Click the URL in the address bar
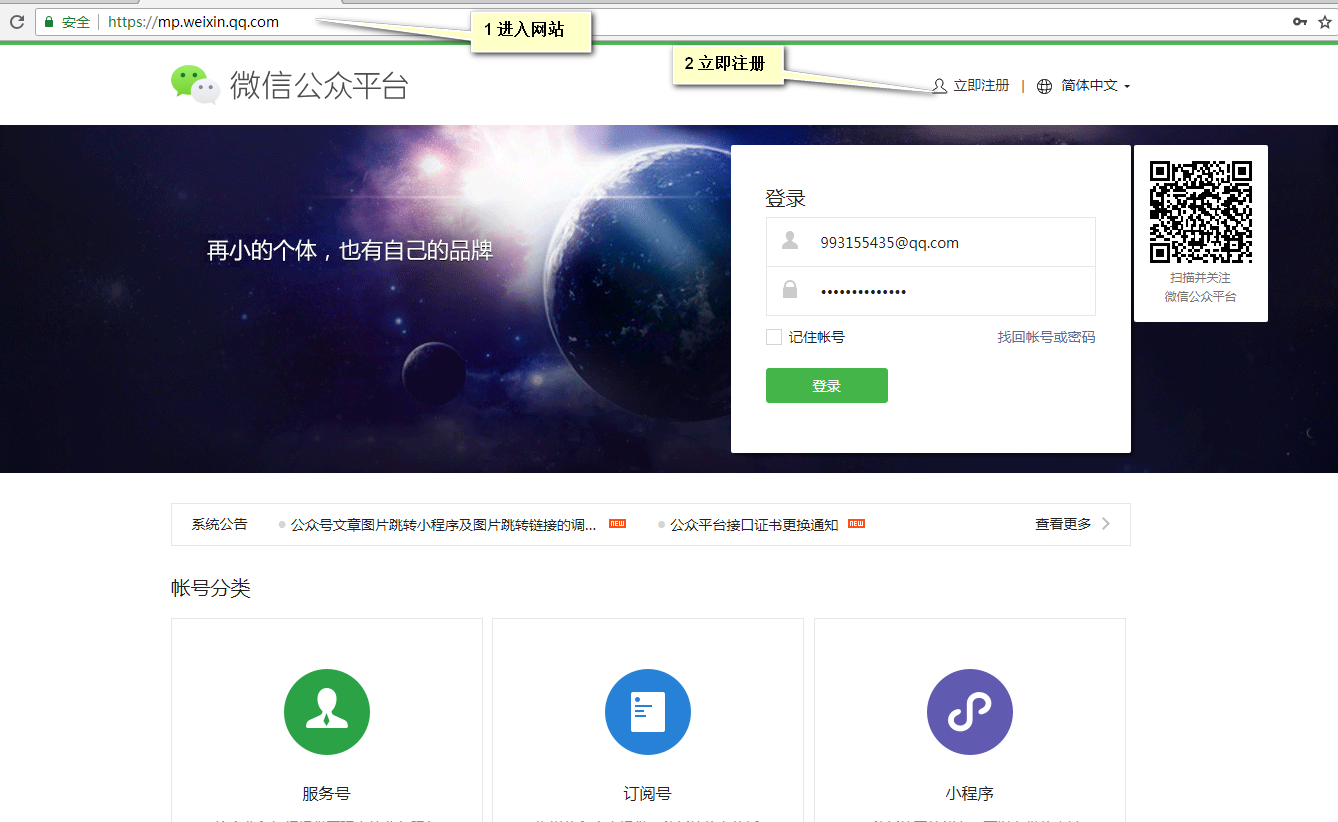 coord(193,21)
